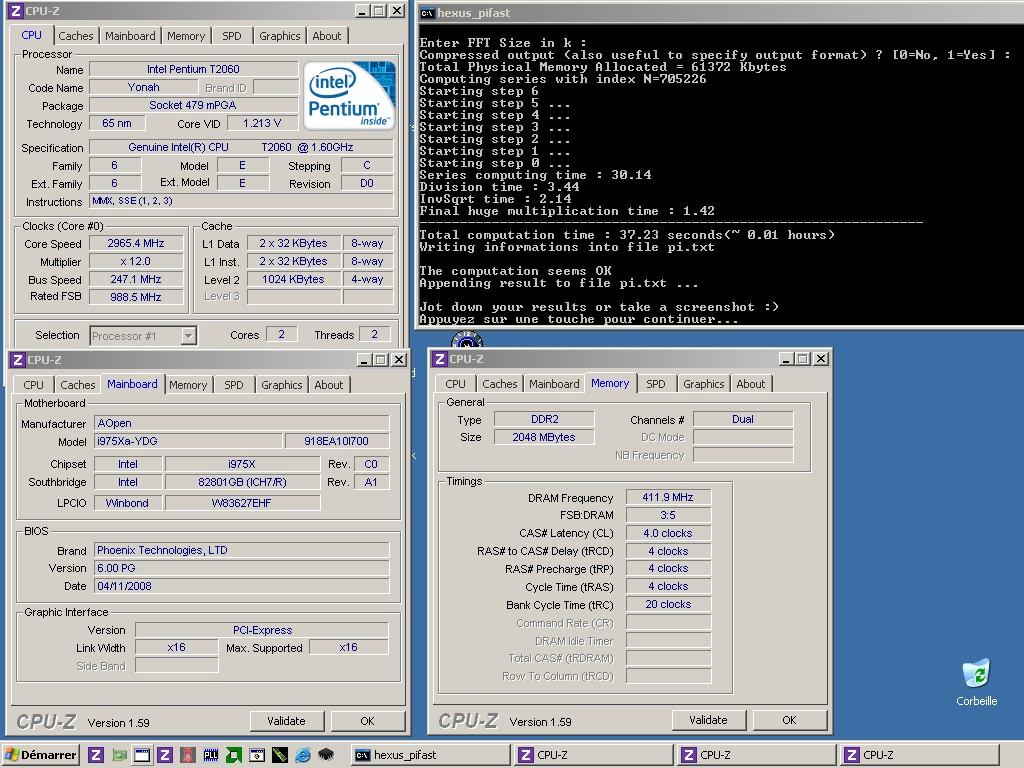Click the Channels # value Dual
This screenshot has width=1024, height=768.
click(743, 419)
